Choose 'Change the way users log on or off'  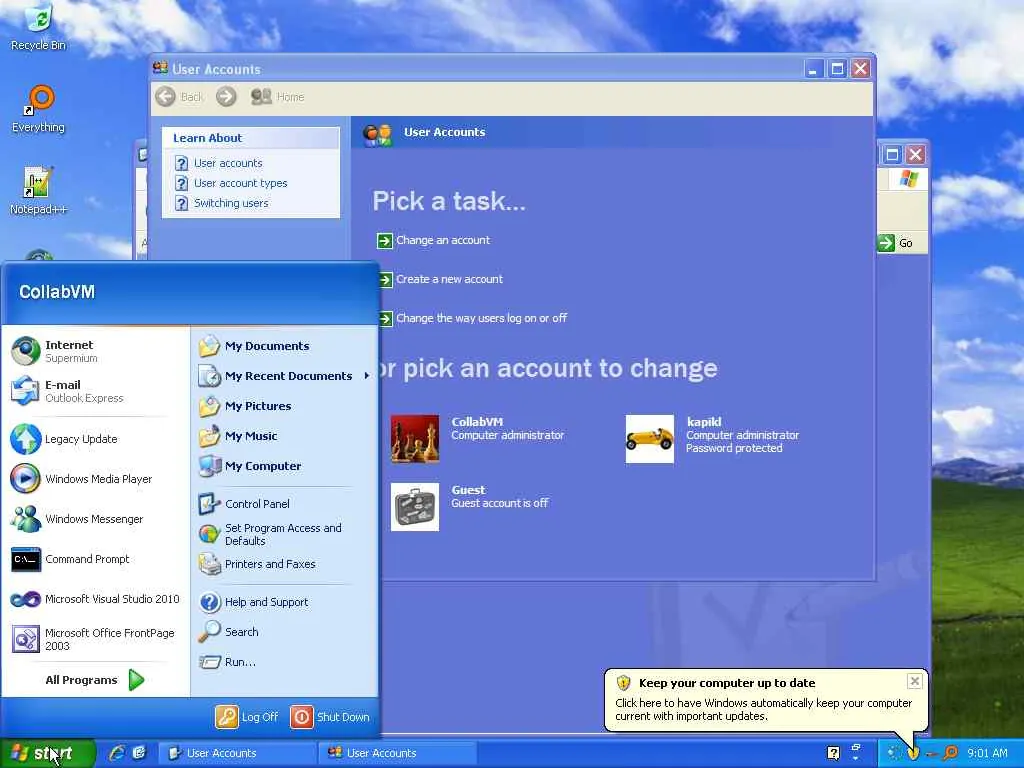[481, 318]
